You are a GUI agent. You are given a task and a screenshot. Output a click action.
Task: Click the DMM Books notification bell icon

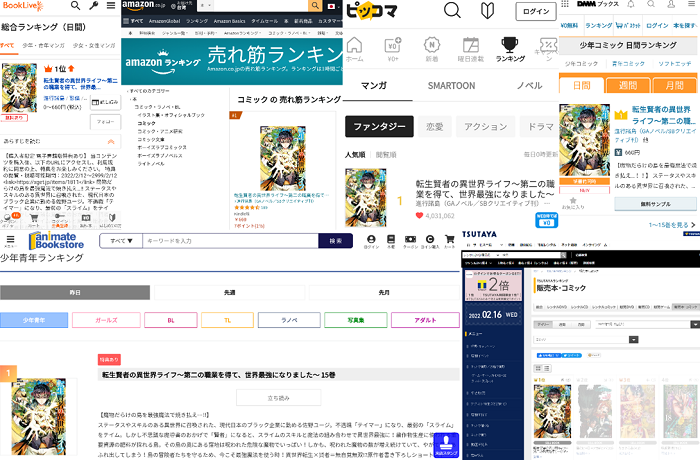[x=631, y=4]
